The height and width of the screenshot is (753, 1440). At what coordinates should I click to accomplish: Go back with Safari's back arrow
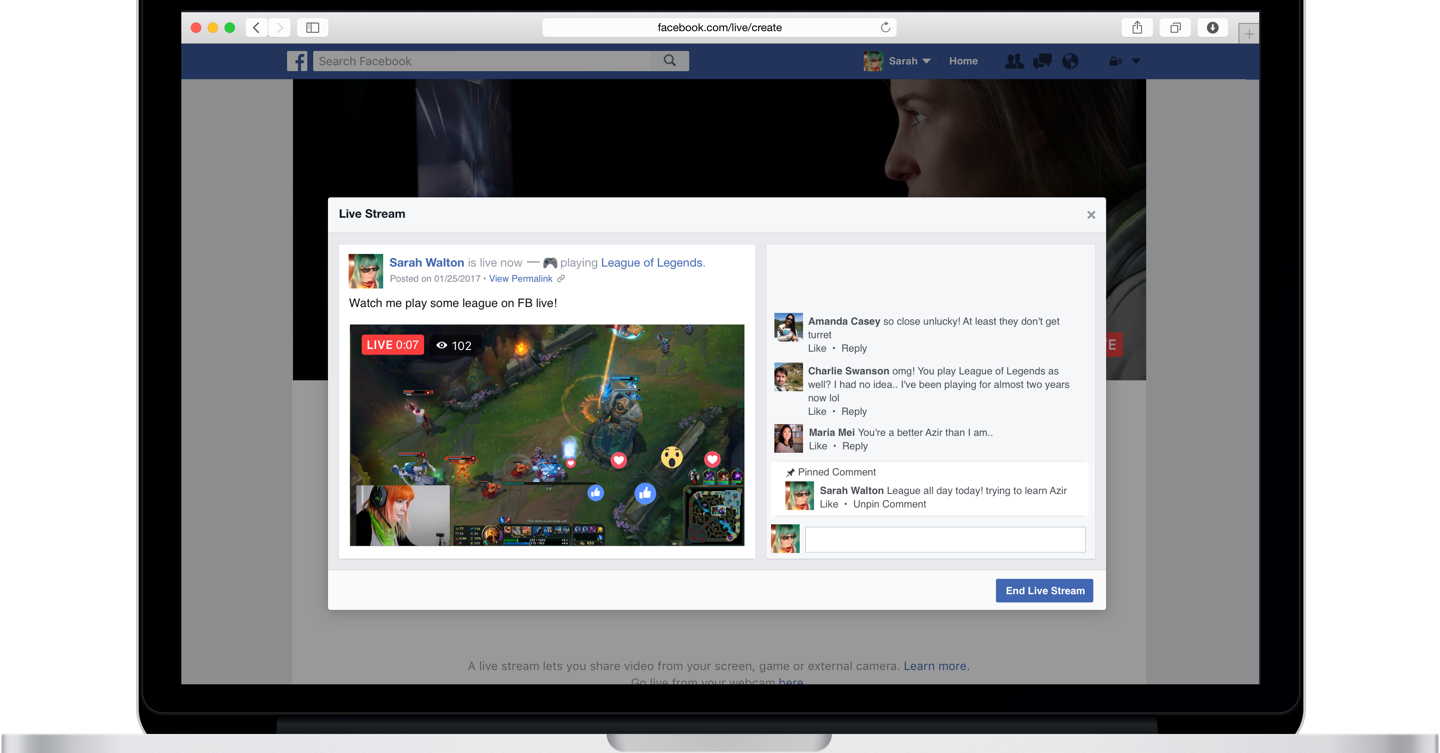point(256,28)
